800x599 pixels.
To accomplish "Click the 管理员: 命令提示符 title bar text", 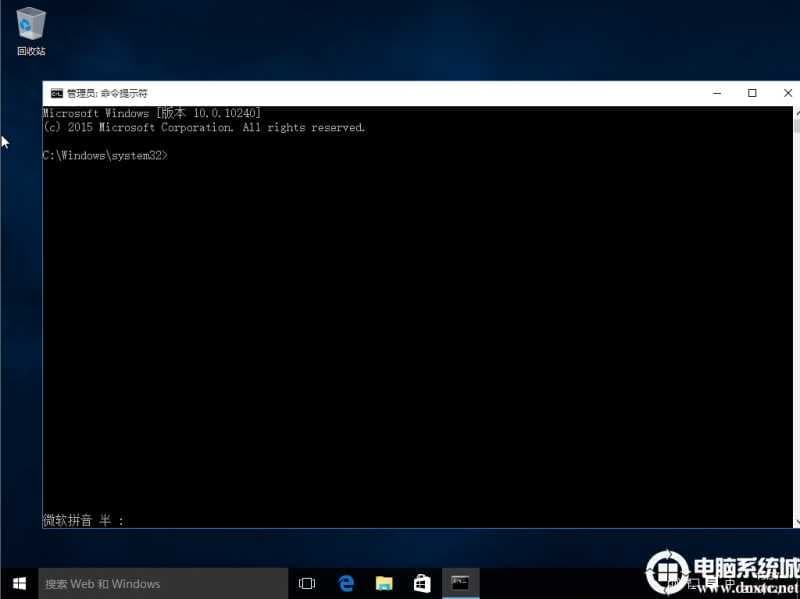I will pyautogui.click(x=107, y=92).
